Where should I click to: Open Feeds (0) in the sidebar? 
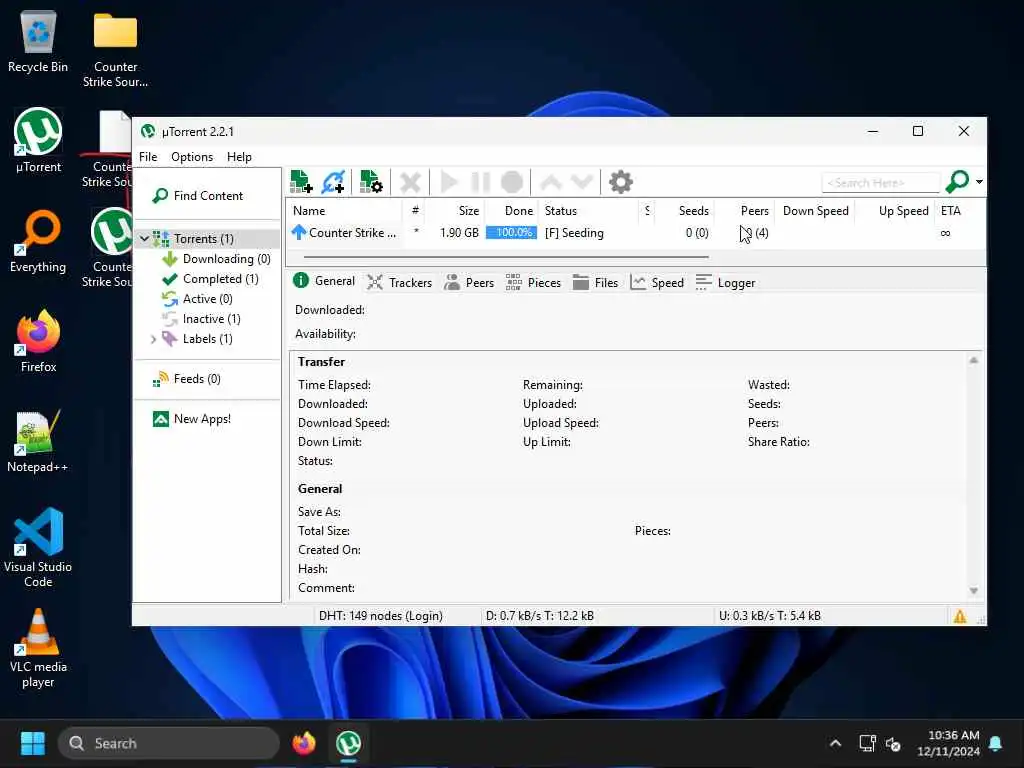[197, 379]
